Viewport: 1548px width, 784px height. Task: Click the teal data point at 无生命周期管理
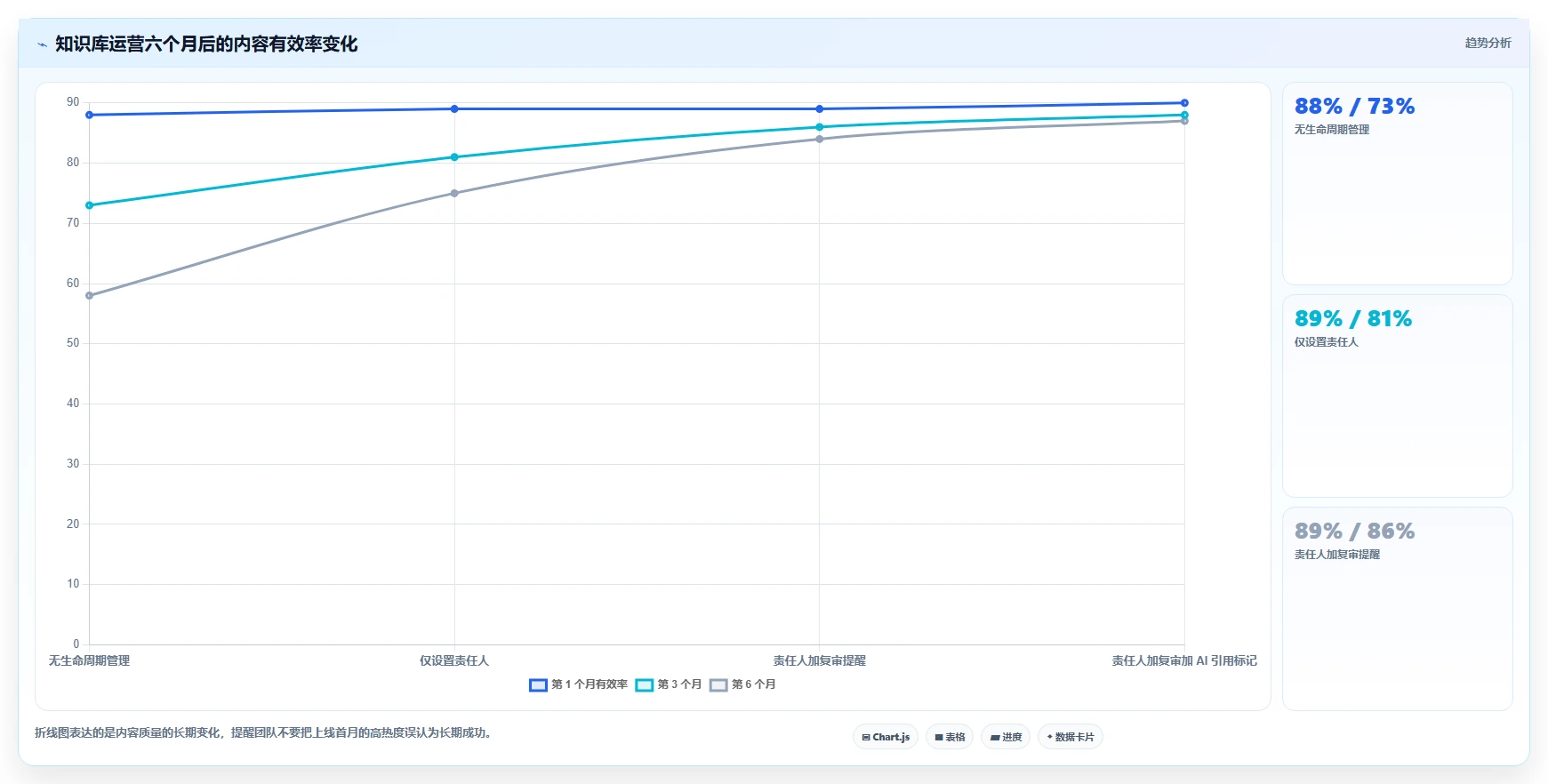pos(89,205)
